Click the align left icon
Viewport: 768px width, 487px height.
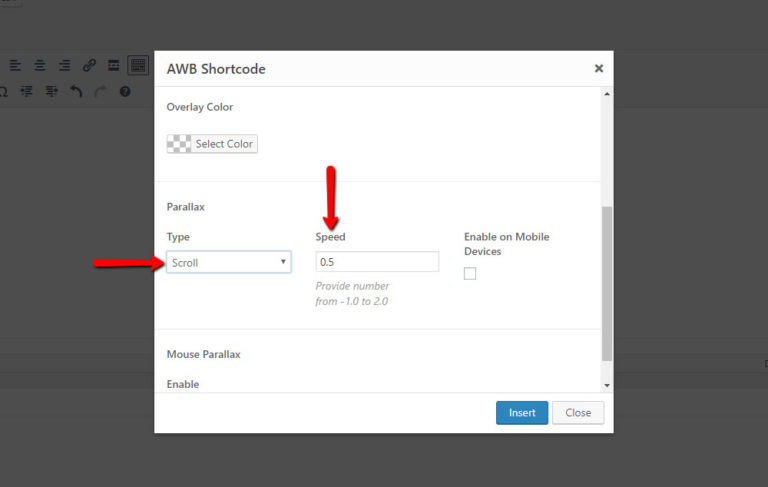coord(15,66)
